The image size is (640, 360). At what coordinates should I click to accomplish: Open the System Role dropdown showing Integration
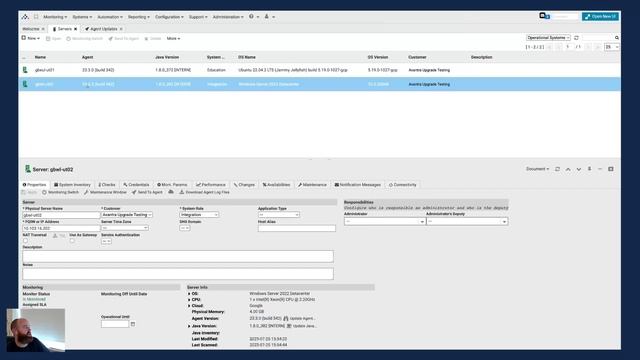tap(199, 215)
